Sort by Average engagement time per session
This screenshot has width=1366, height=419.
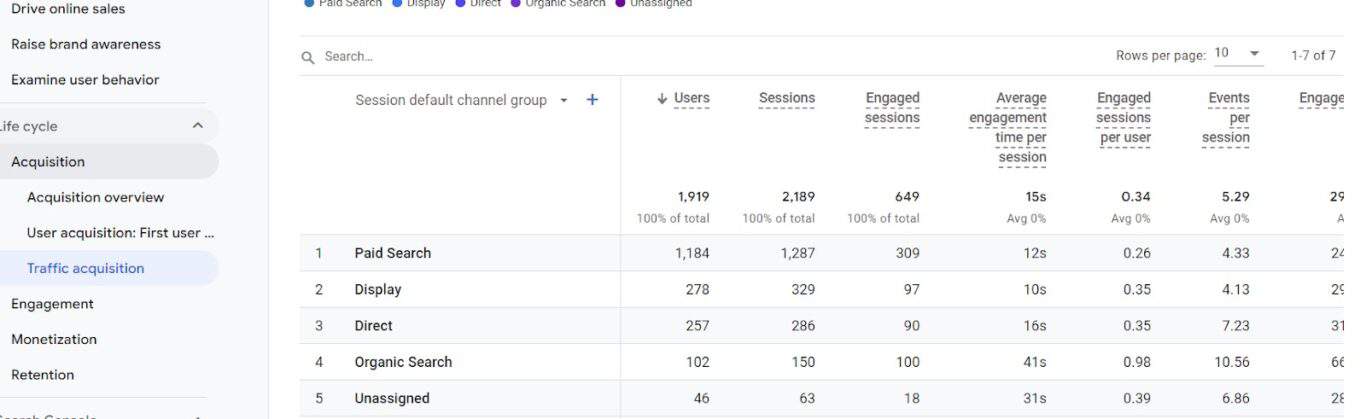pyautogui.click(x=1008, y=127)
